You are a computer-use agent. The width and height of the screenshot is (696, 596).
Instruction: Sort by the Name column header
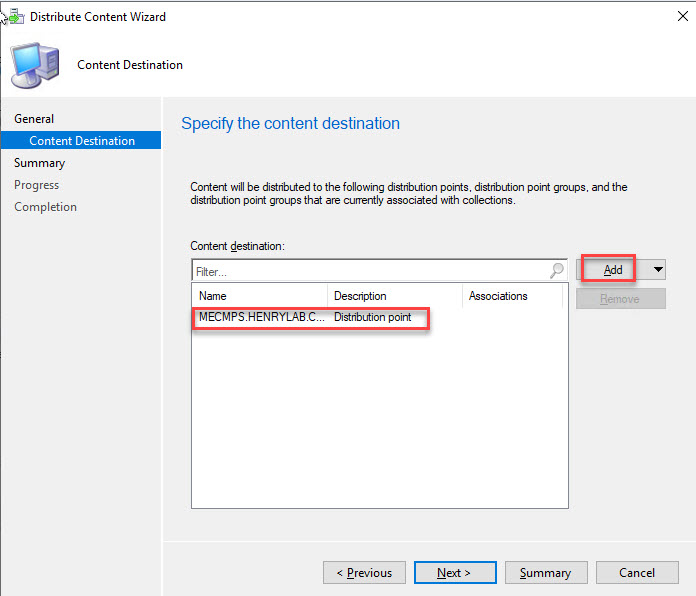(x=259, y=296)
